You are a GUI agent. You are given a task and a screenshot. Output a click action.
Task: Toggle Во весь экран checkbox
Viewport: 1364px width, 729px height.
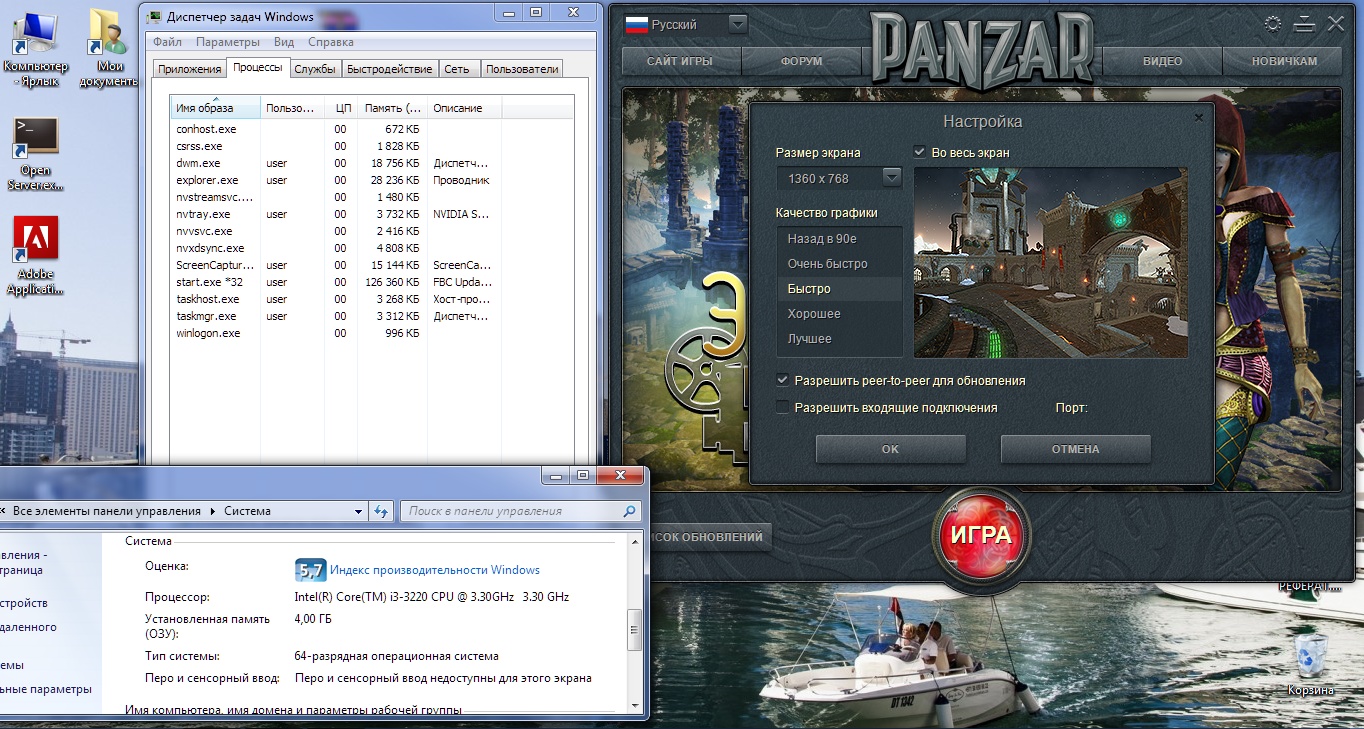coord(920,152)
